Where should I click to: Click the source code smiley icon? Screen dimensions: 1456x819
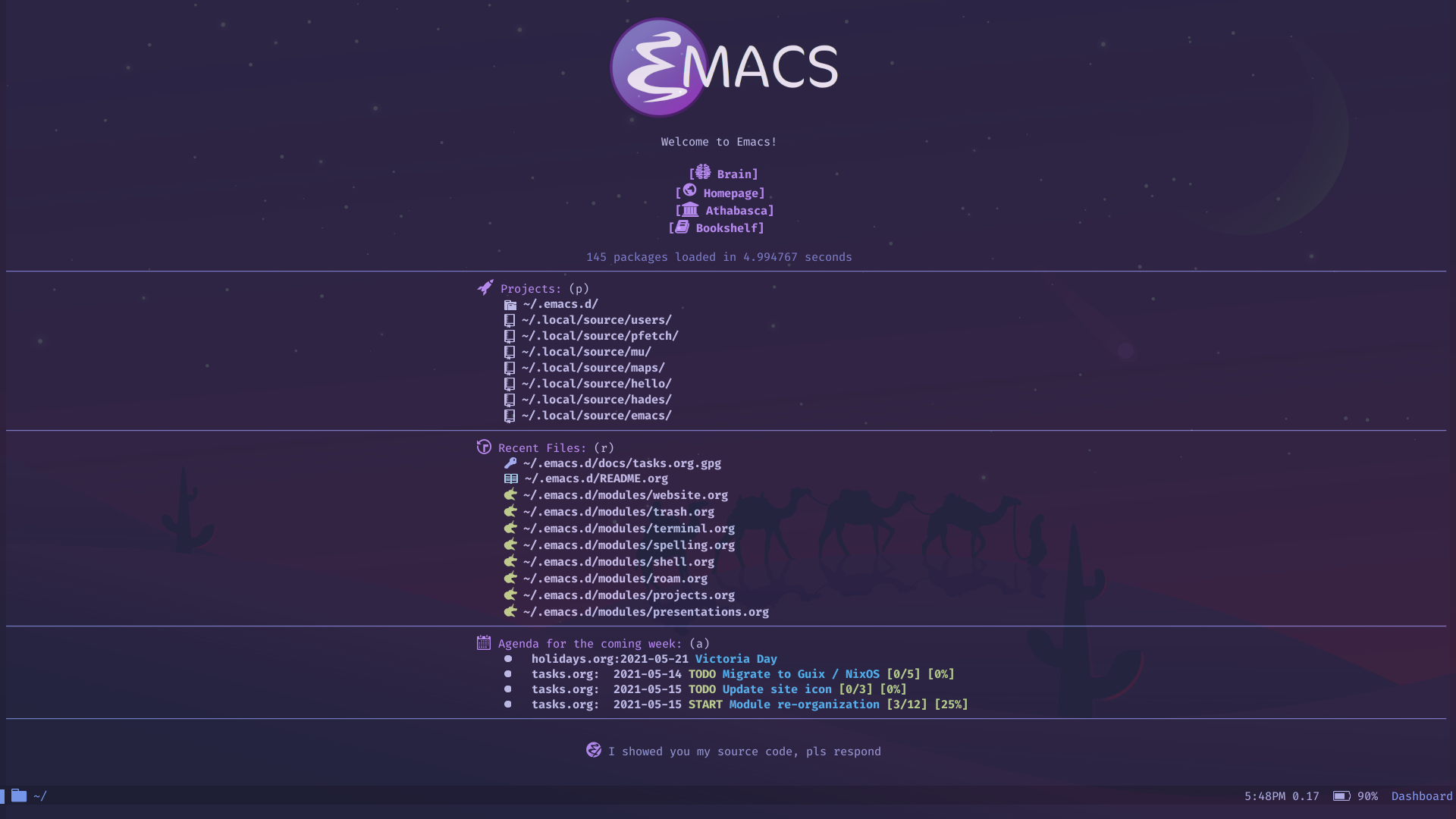[591, 750]
